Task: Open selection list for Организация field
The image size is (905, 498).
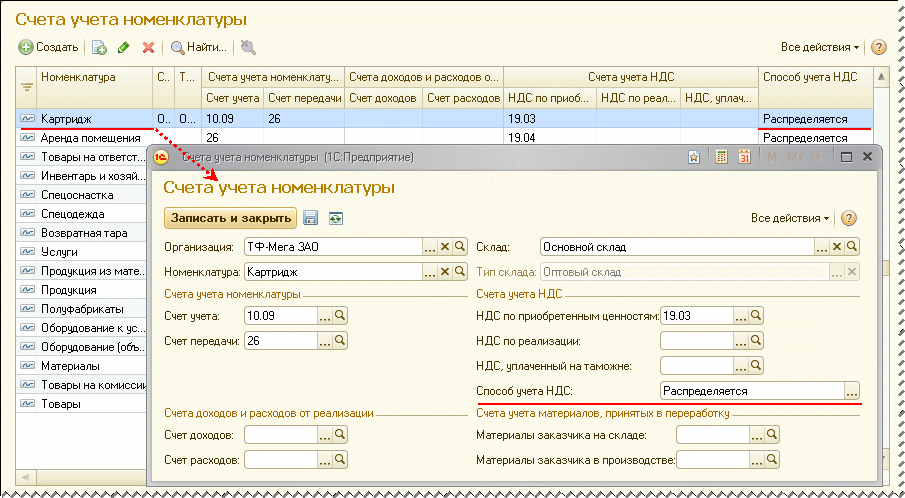Action: pos(429,246)
